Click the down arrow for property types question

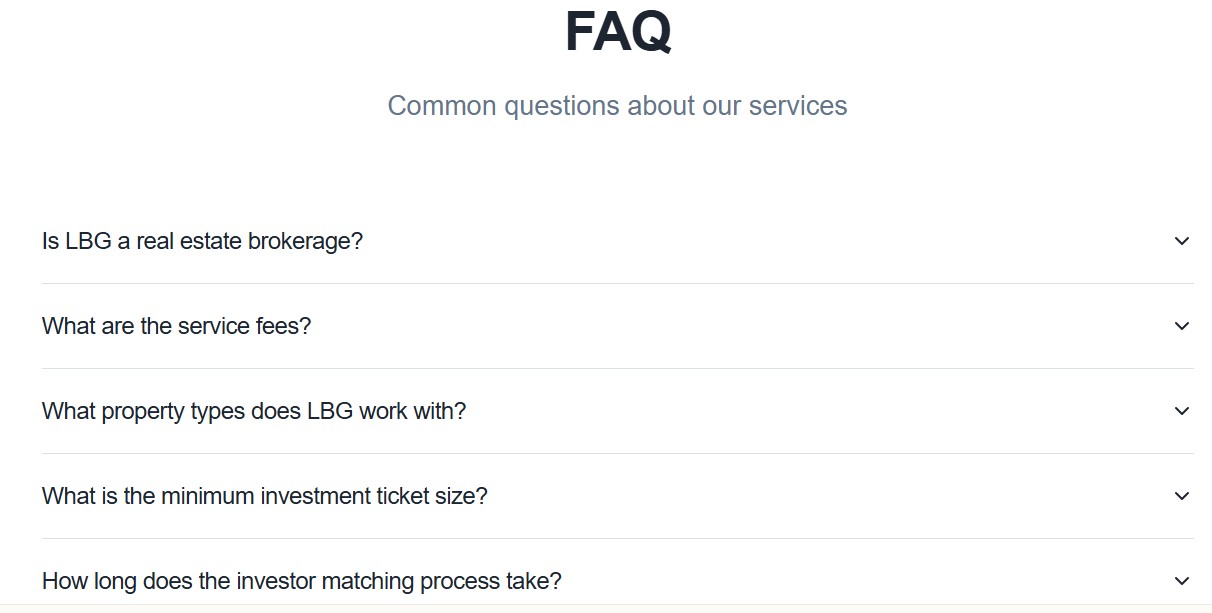[x=1182, y=411]
